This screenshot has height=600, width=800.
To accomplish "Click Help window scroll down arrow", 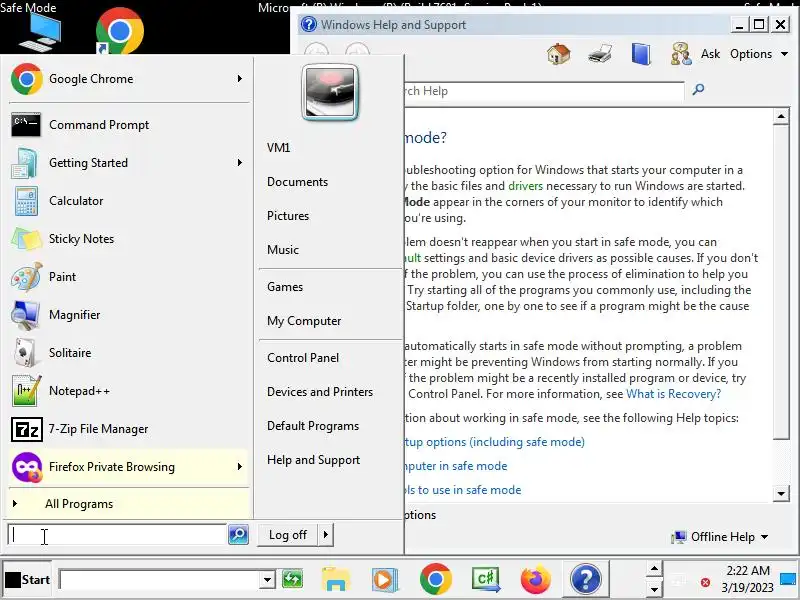I will point(781,493).
